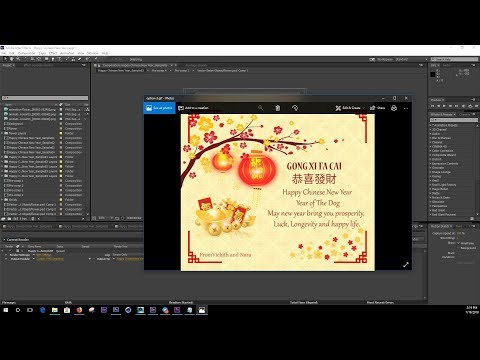Screen dimensions: 480x360
Task: Click the Start Capture button
Action: click(465, 263)
